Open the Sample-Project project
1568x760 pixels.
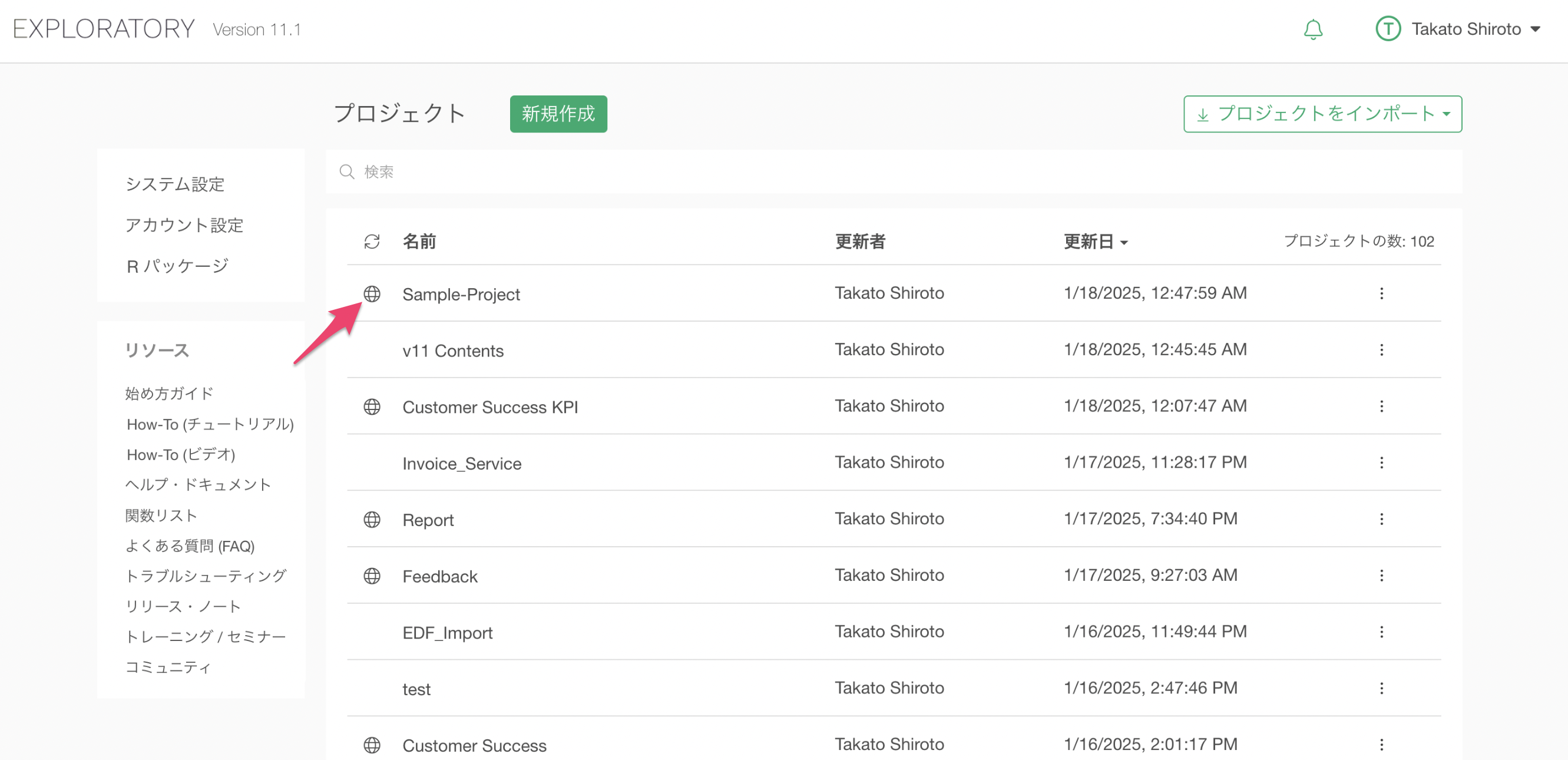tap(461, 294)
